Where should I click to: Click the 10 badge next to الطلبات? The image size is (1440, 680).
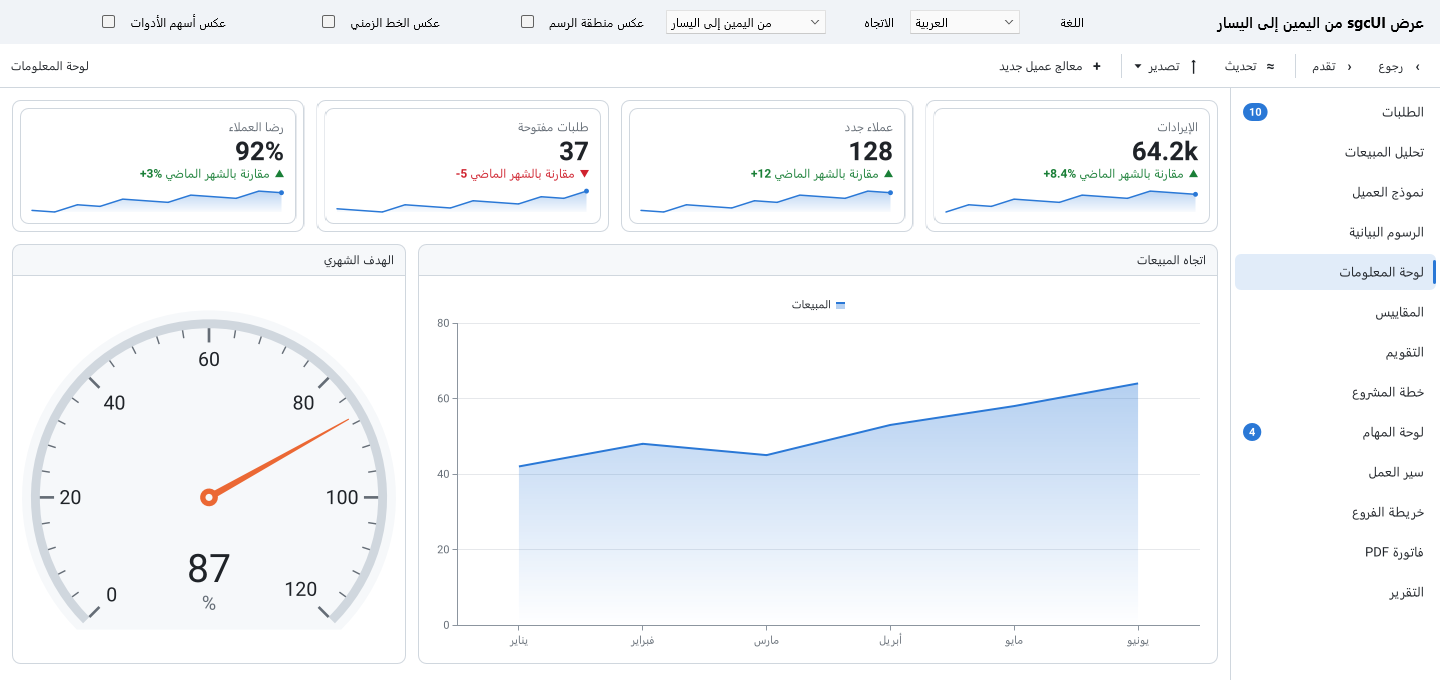point(1255,112)
